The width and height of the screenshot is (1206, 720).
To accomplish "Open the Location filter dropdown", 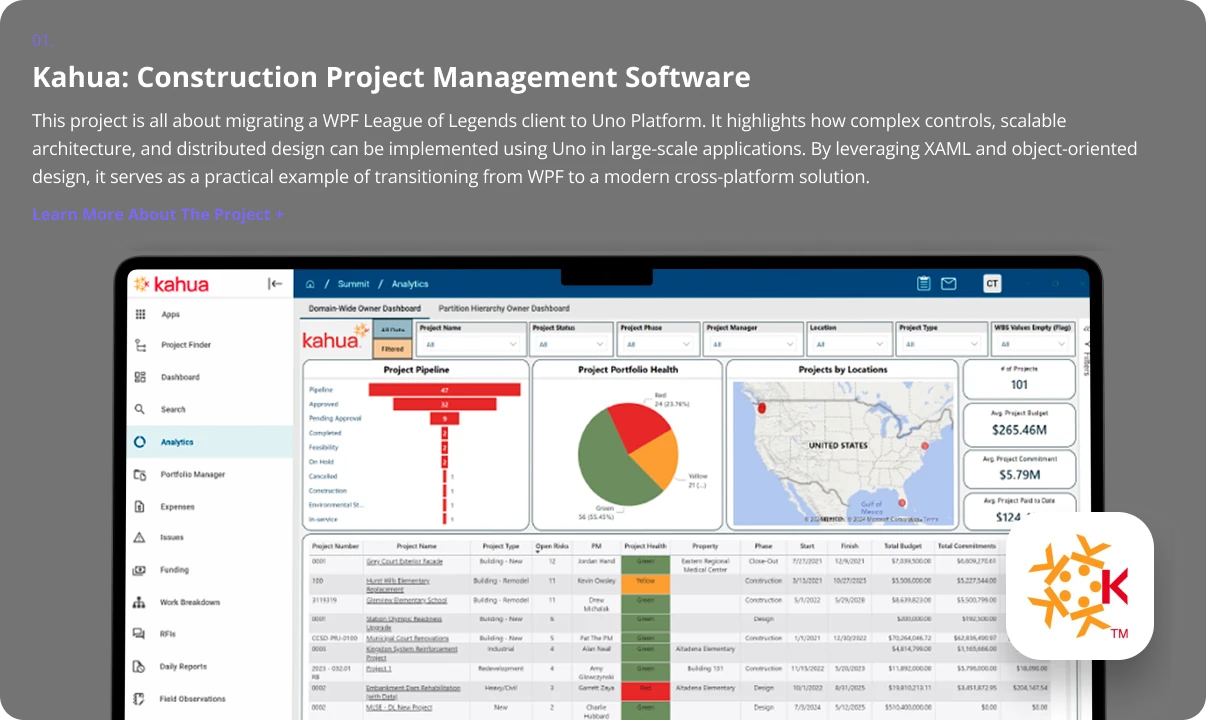I will coord(849,344).
